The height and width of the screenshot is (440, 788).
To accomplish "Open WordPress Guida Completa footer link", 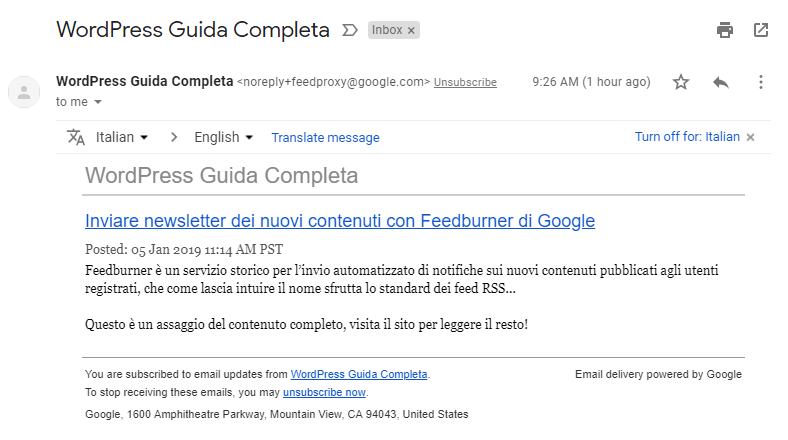I will coord(359,374).
